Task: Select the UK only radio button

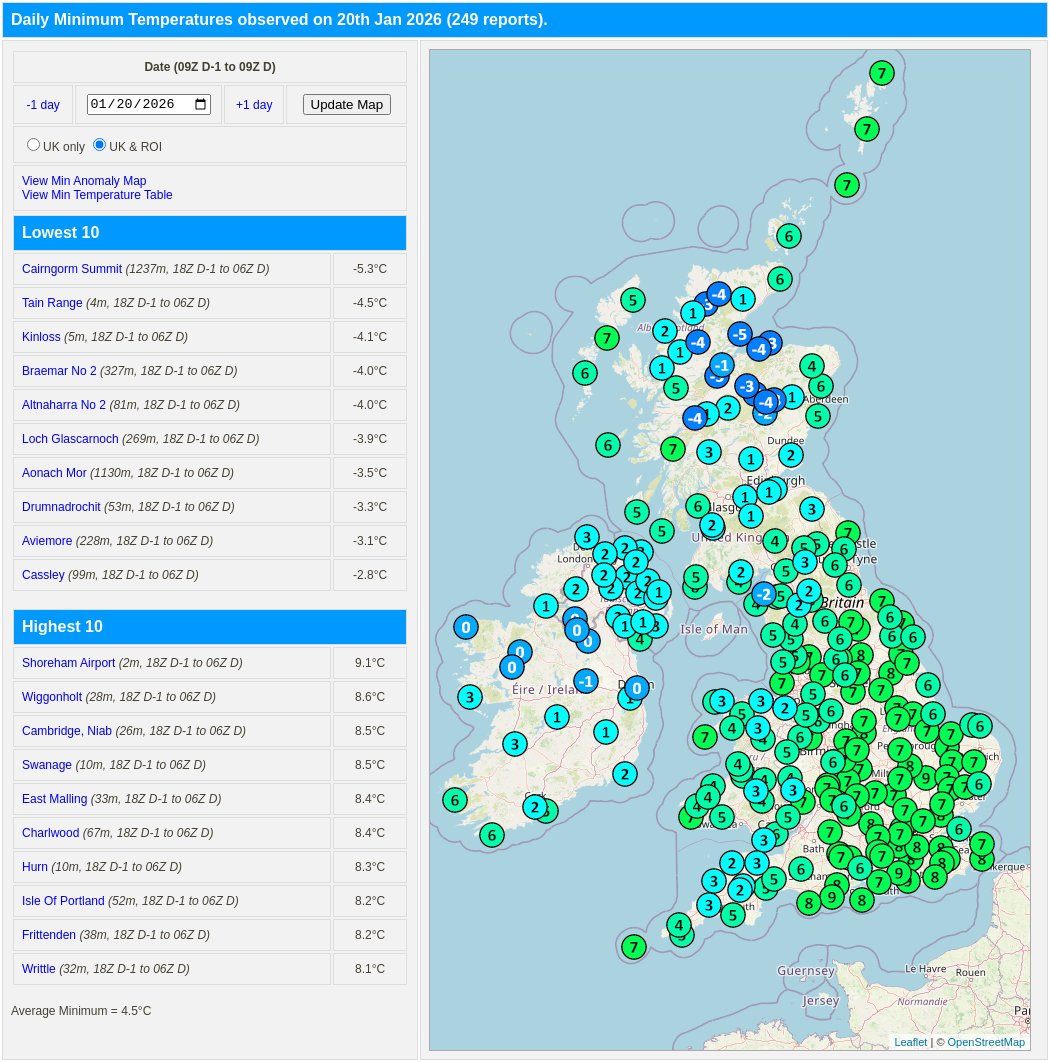Action: (33, 145)
